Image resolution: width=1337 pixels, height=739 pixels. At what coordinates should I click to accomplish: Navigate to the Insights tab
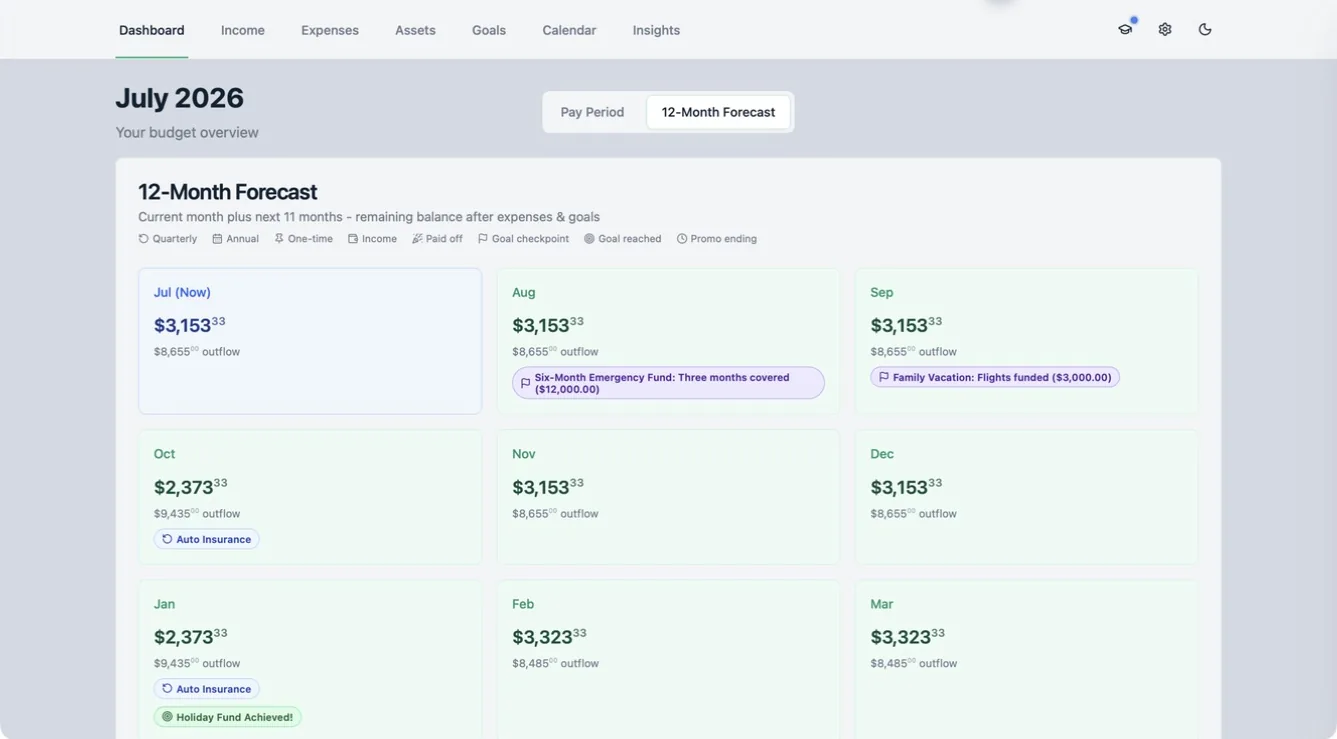656,30
